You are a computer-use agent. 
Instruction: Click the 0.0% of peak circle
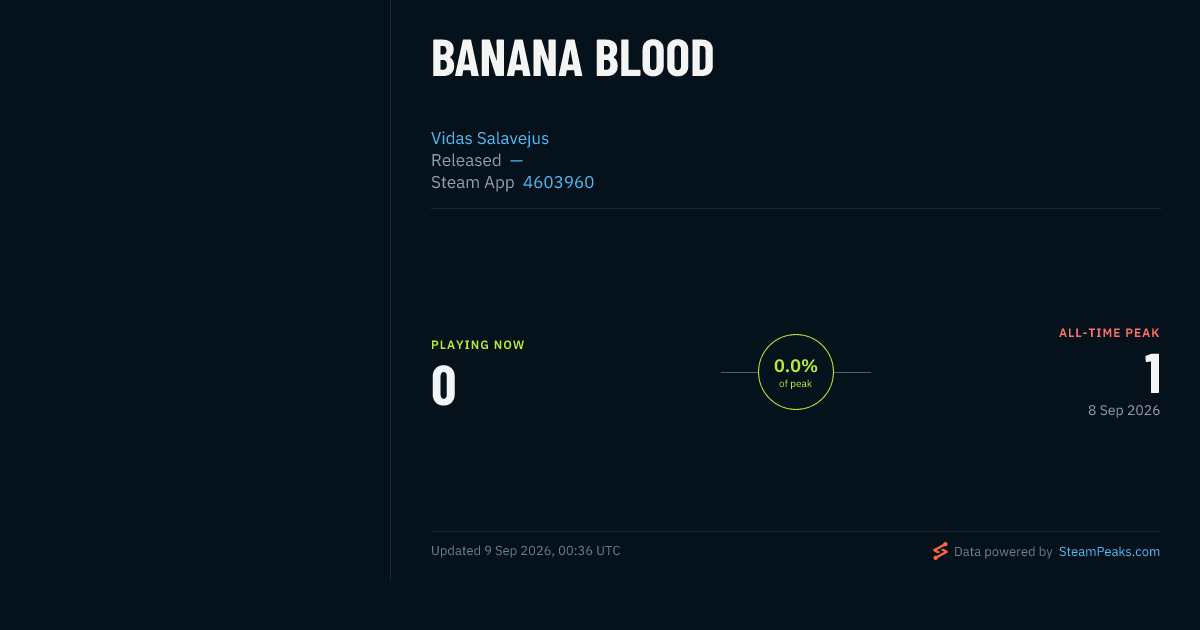tap(796, 372)
